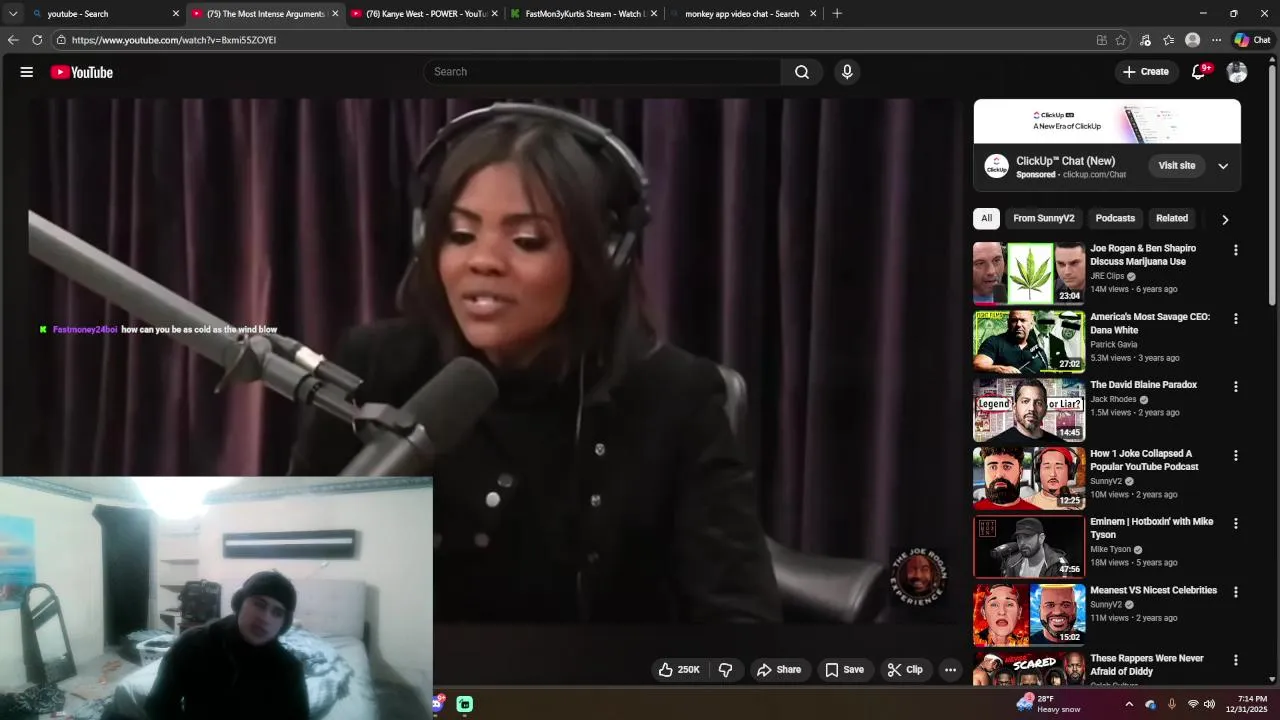Open options for 'Eminem | Hotboxin'' video
1280x720 pixels.
tap(1236, 524)
